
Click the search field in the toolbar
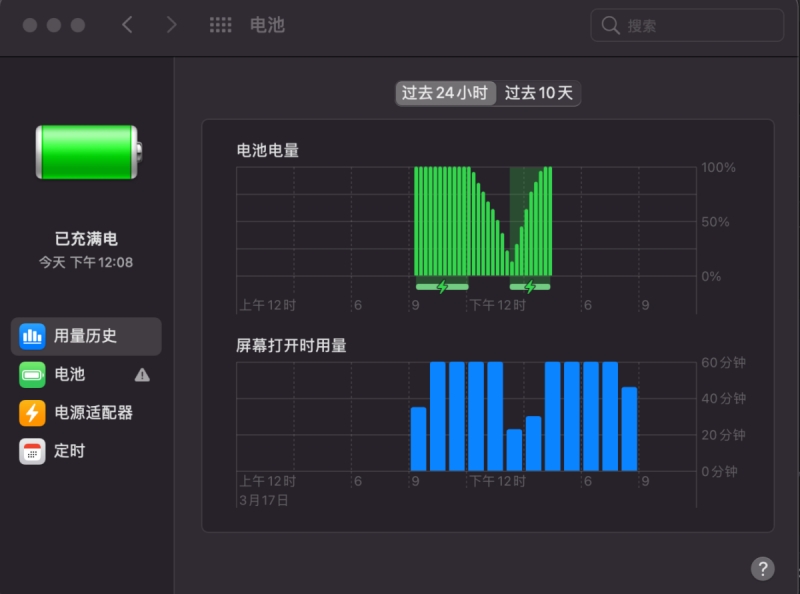pos(687,25)
